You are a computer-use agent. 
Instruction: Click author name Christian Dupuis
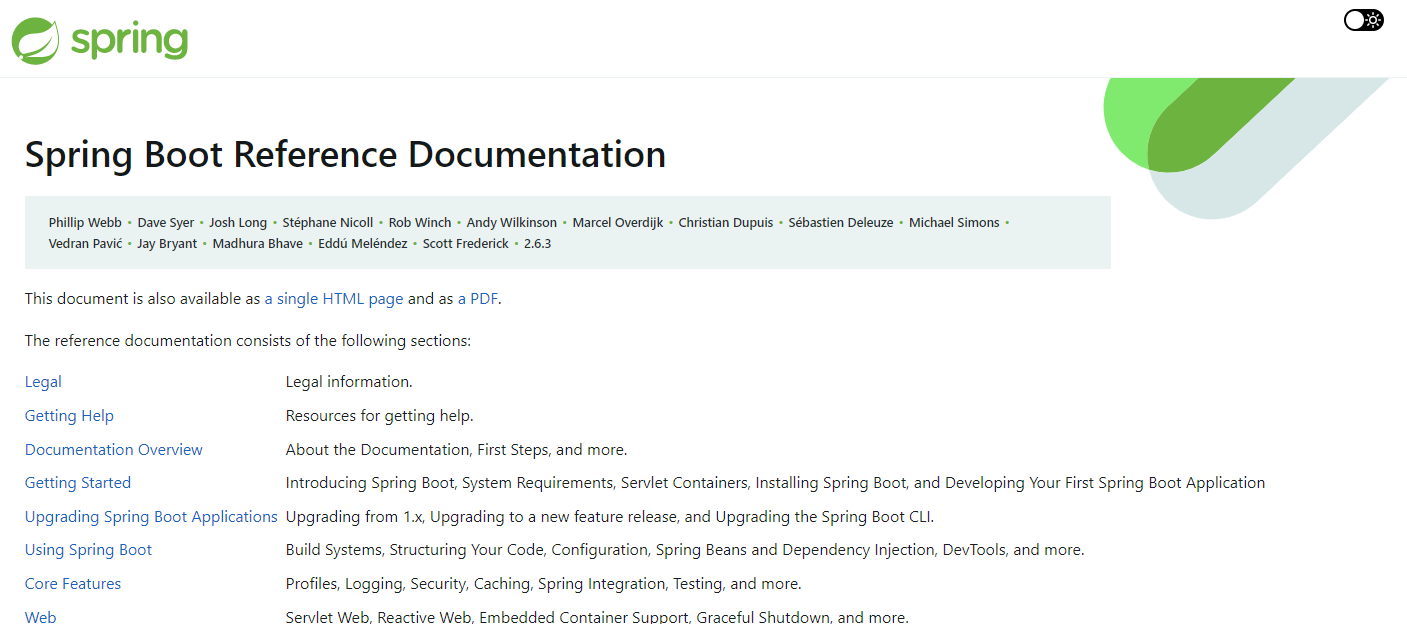[726, 223]
